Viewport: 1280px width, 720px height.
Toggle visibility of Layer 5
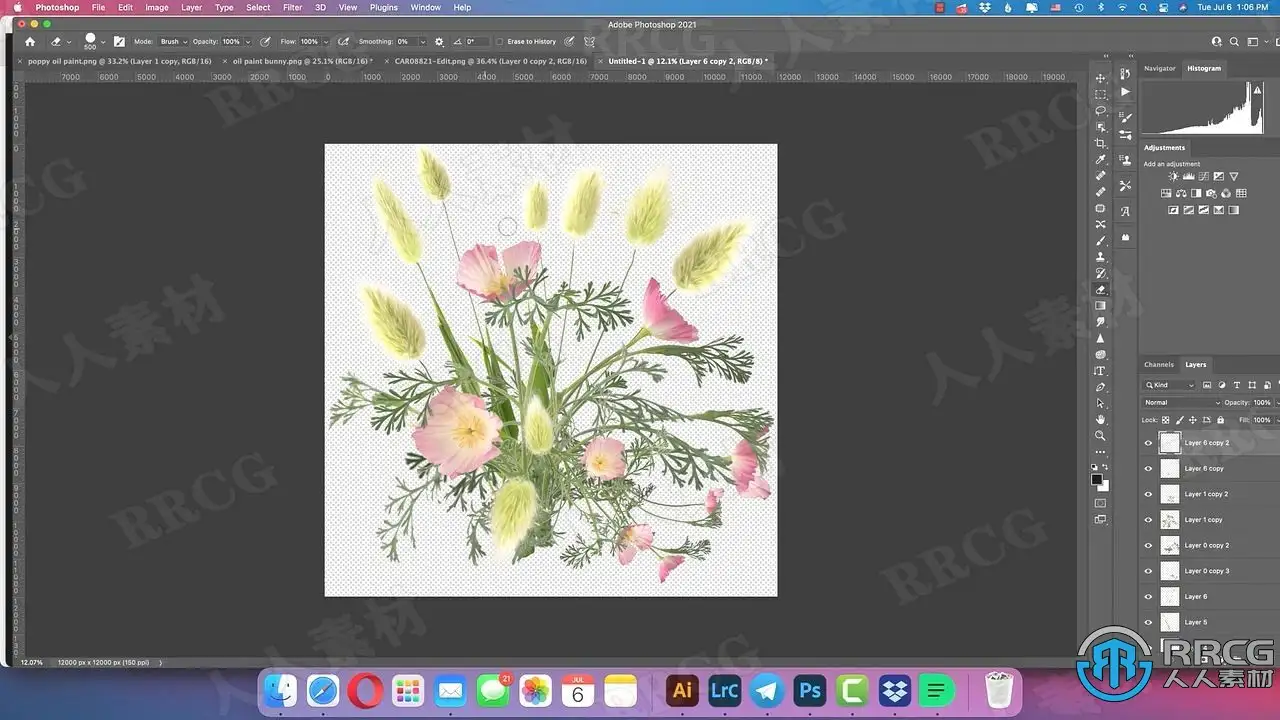pyautogui.click(x=1148, y=622)
